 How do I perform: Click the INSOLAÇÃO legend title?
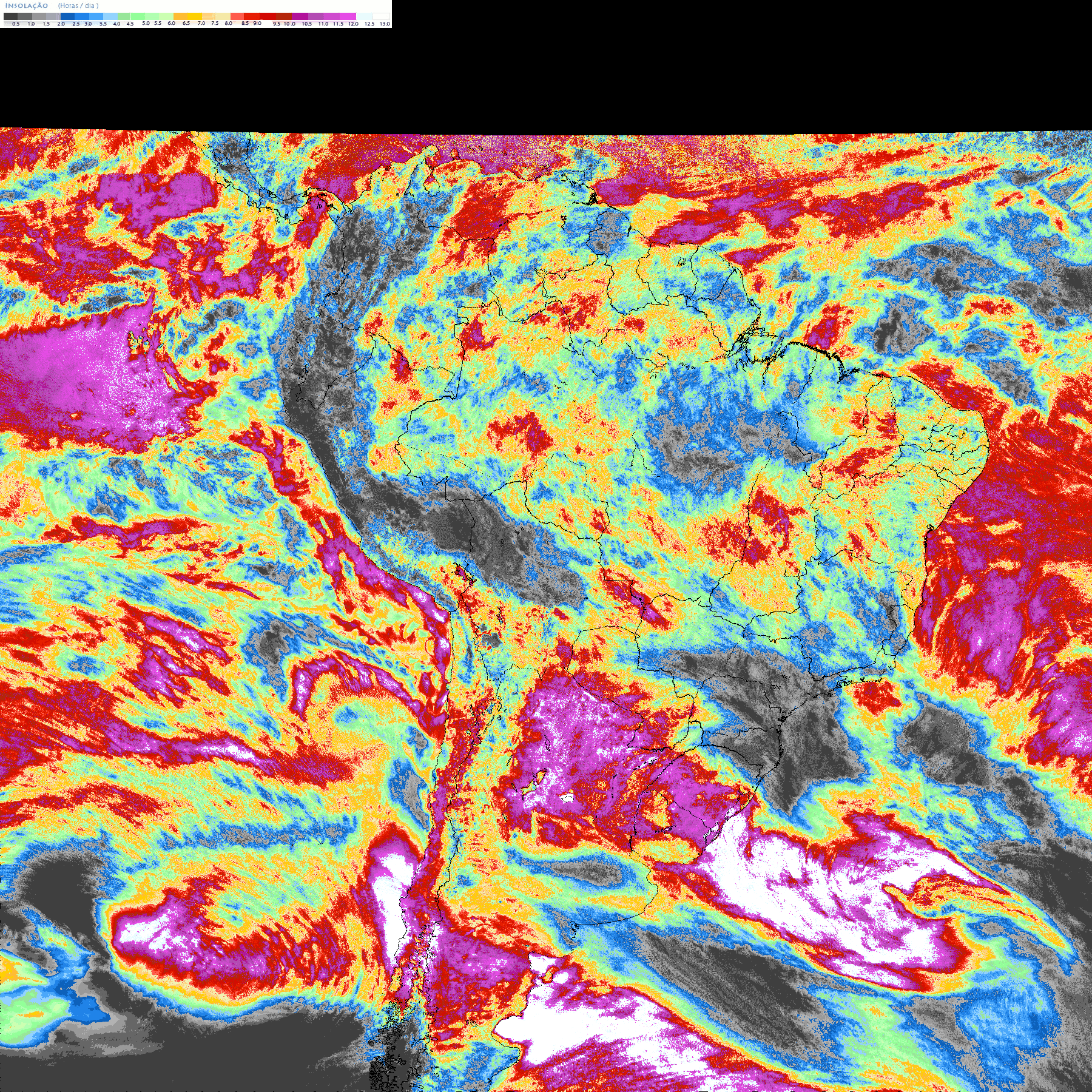pos(26,5)
